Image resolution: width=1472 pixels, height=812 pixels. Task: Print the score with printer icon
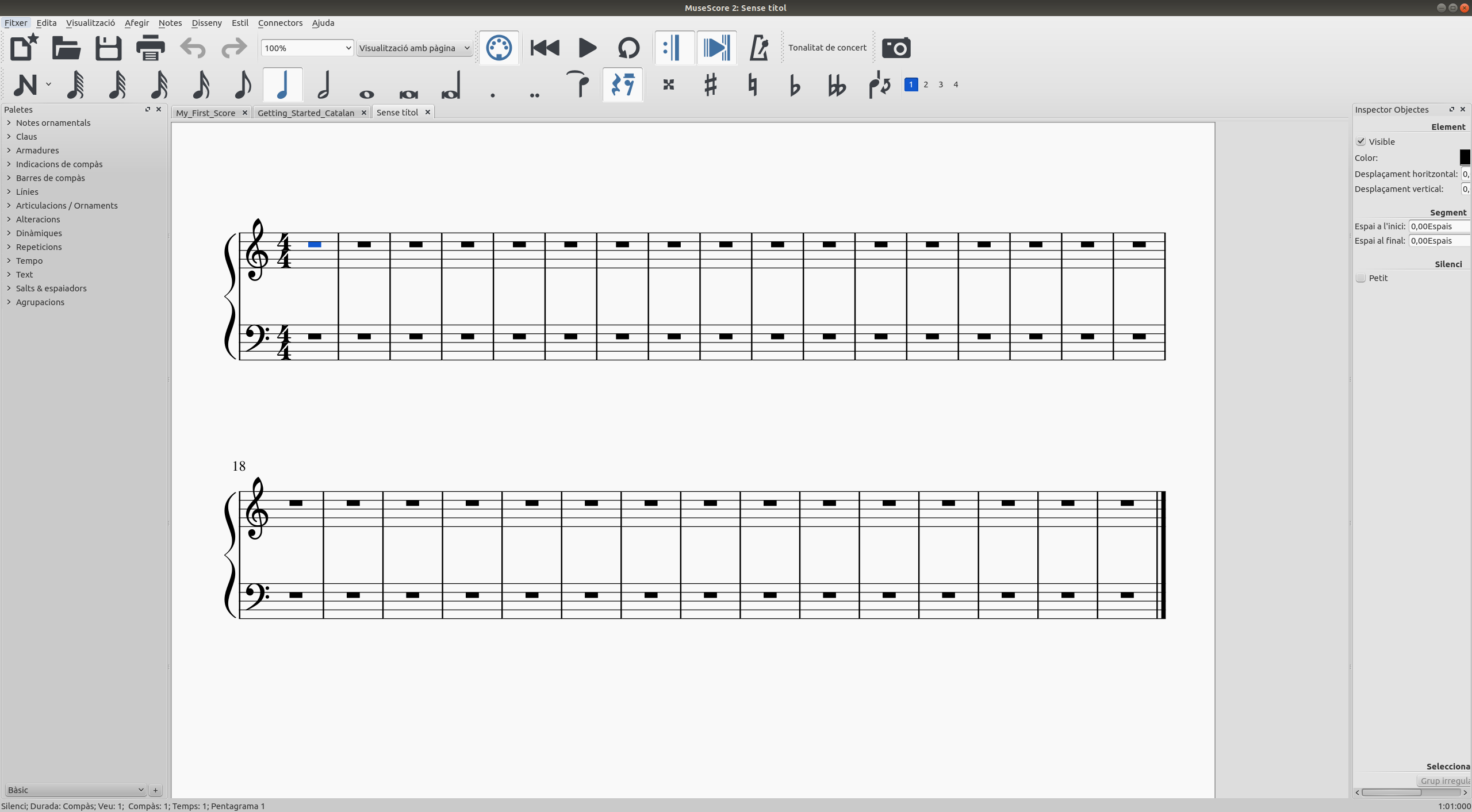151,48
